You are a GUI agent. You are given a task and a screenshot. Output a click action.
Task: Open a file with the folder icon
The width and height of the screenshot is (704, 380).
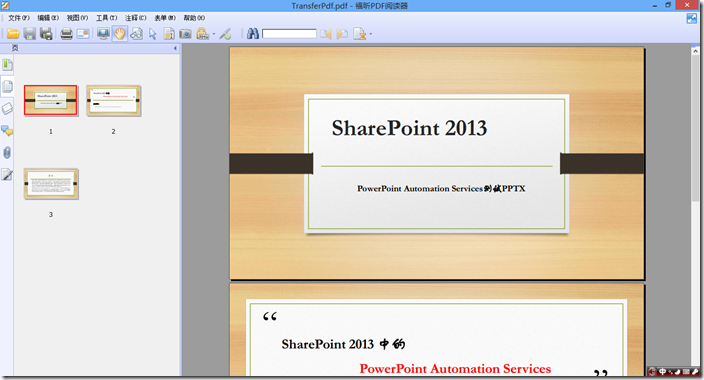pyautogui.click(x=13, y=34)
